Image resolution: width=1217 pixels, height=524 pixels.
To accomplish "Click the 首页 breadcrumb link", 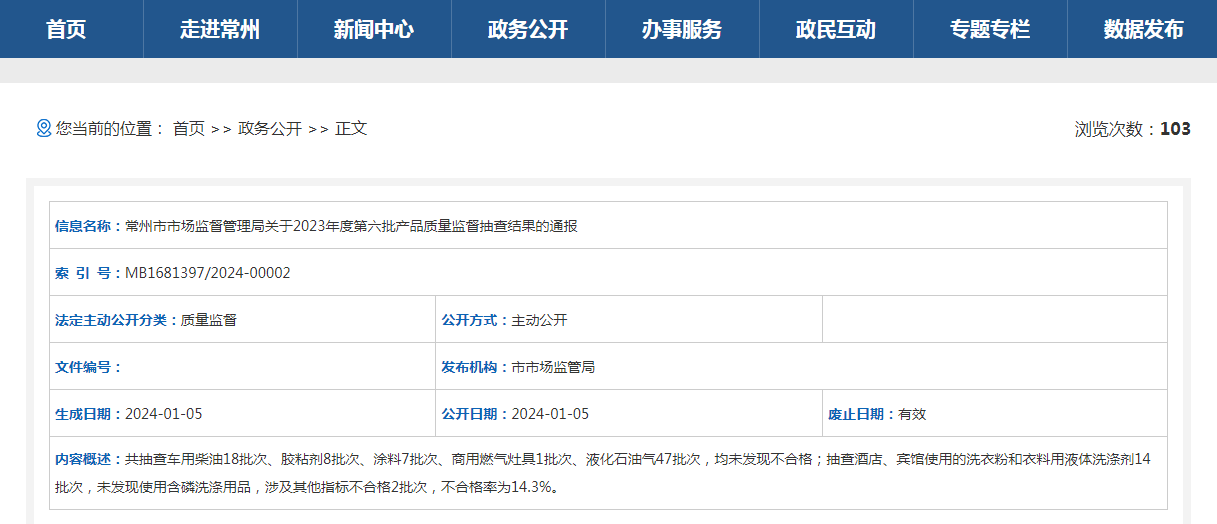I will point(188,128).
